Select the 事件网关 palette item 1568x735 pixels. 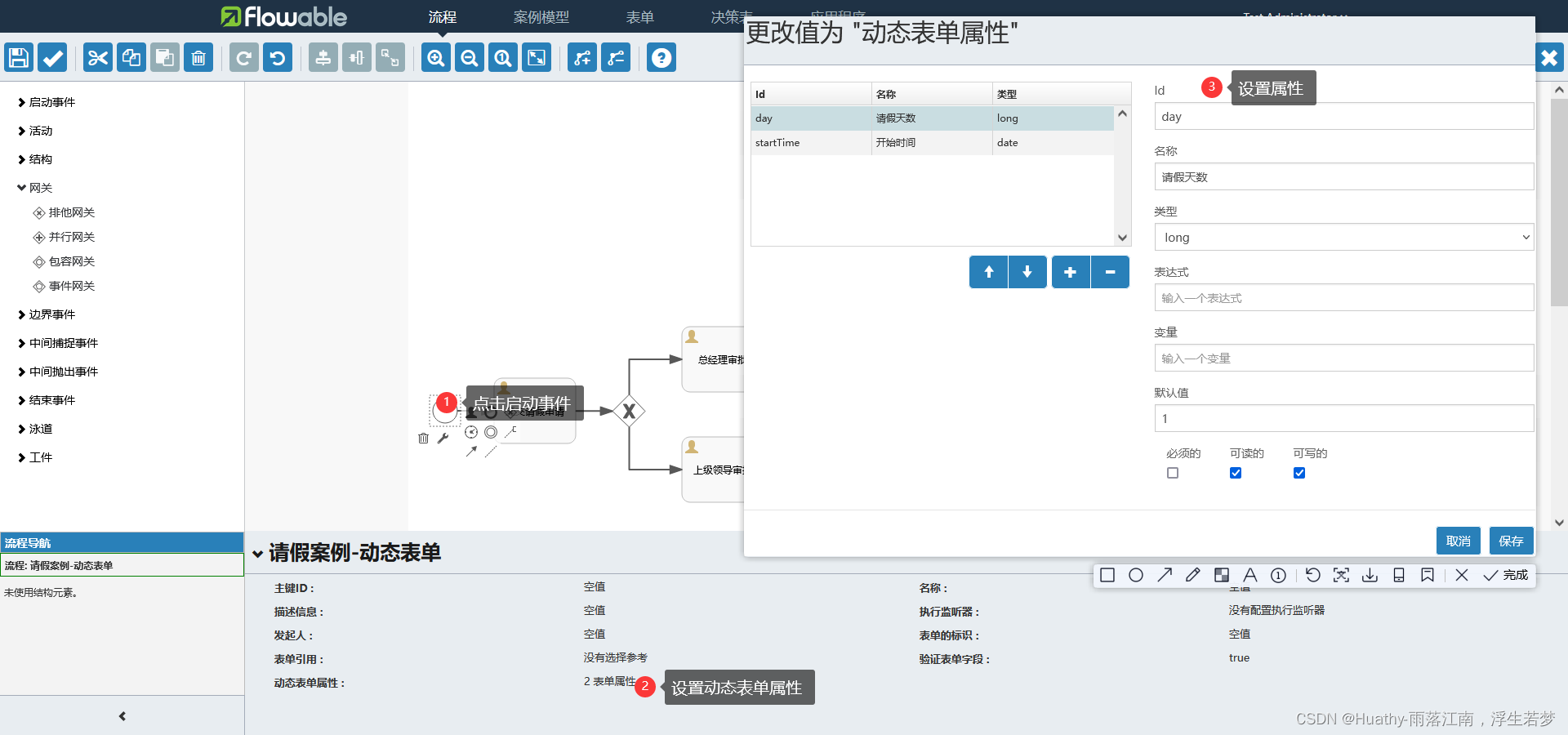click(65, 286)
